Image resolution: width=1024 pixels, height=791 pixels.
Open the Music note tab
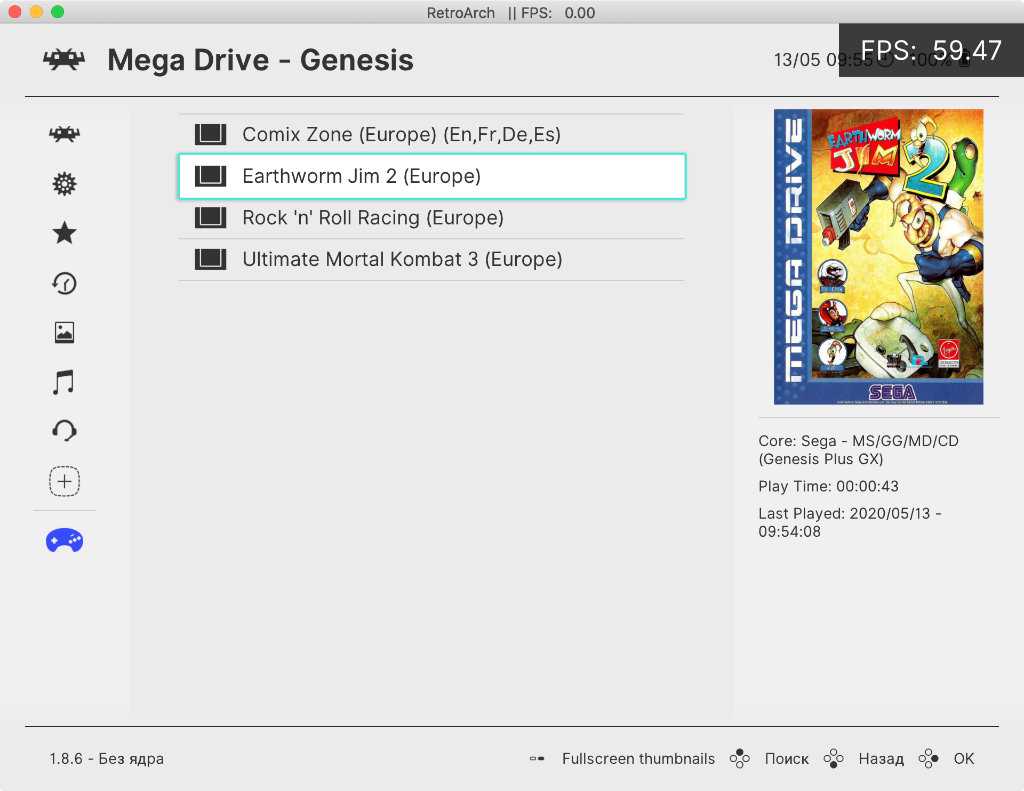coord(64,382)
